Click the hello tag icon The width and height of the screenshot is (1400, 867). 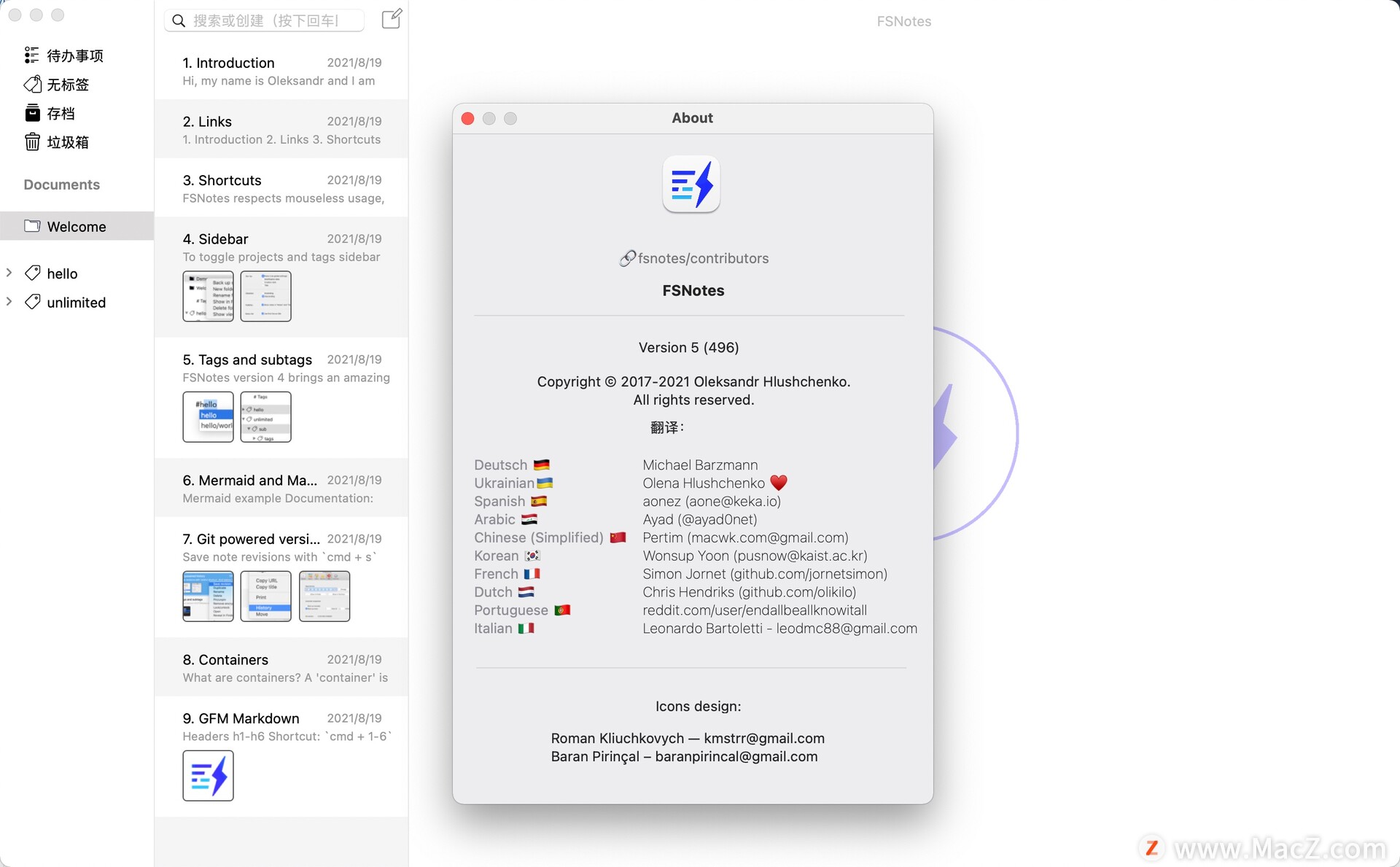pos(32,273)
